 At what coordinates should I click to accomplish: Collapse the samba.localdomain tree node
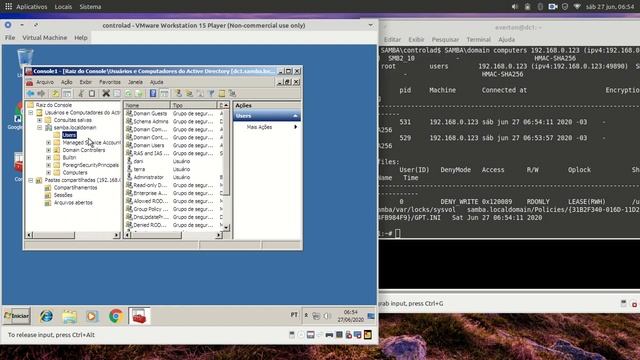point(40,127)
